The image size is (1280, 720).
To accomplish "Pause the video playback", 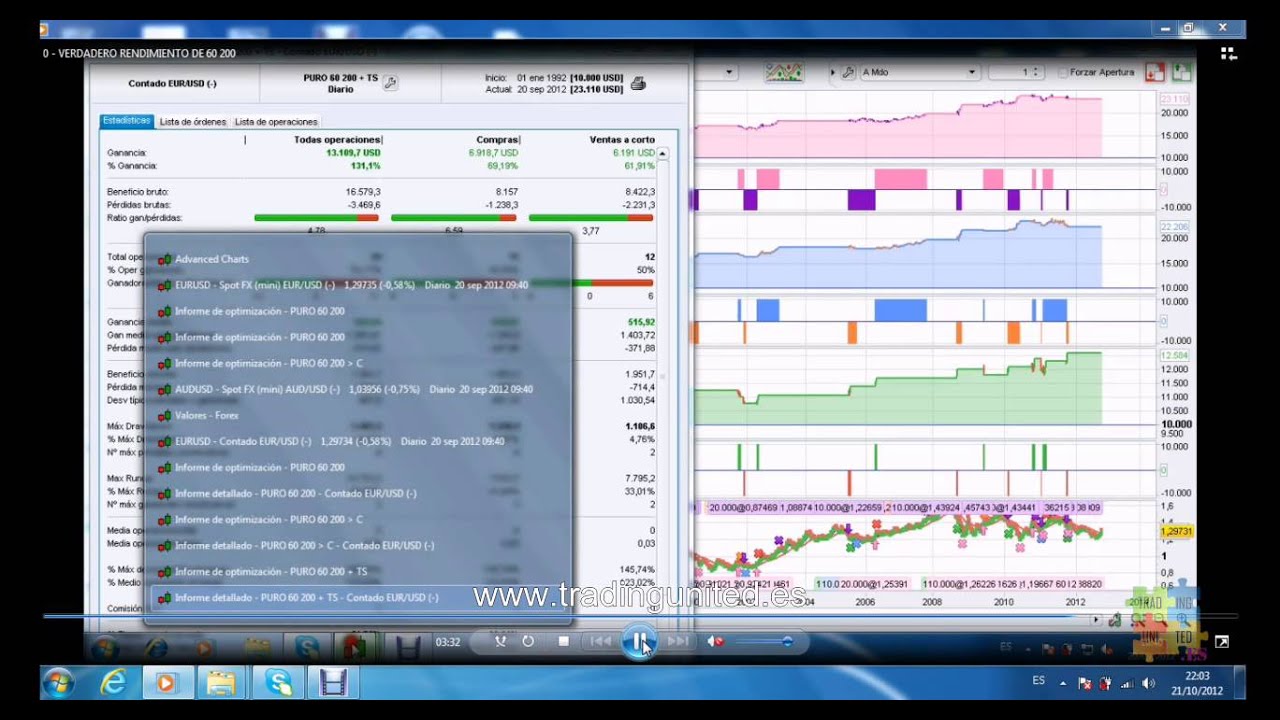I will pos(639,641).
